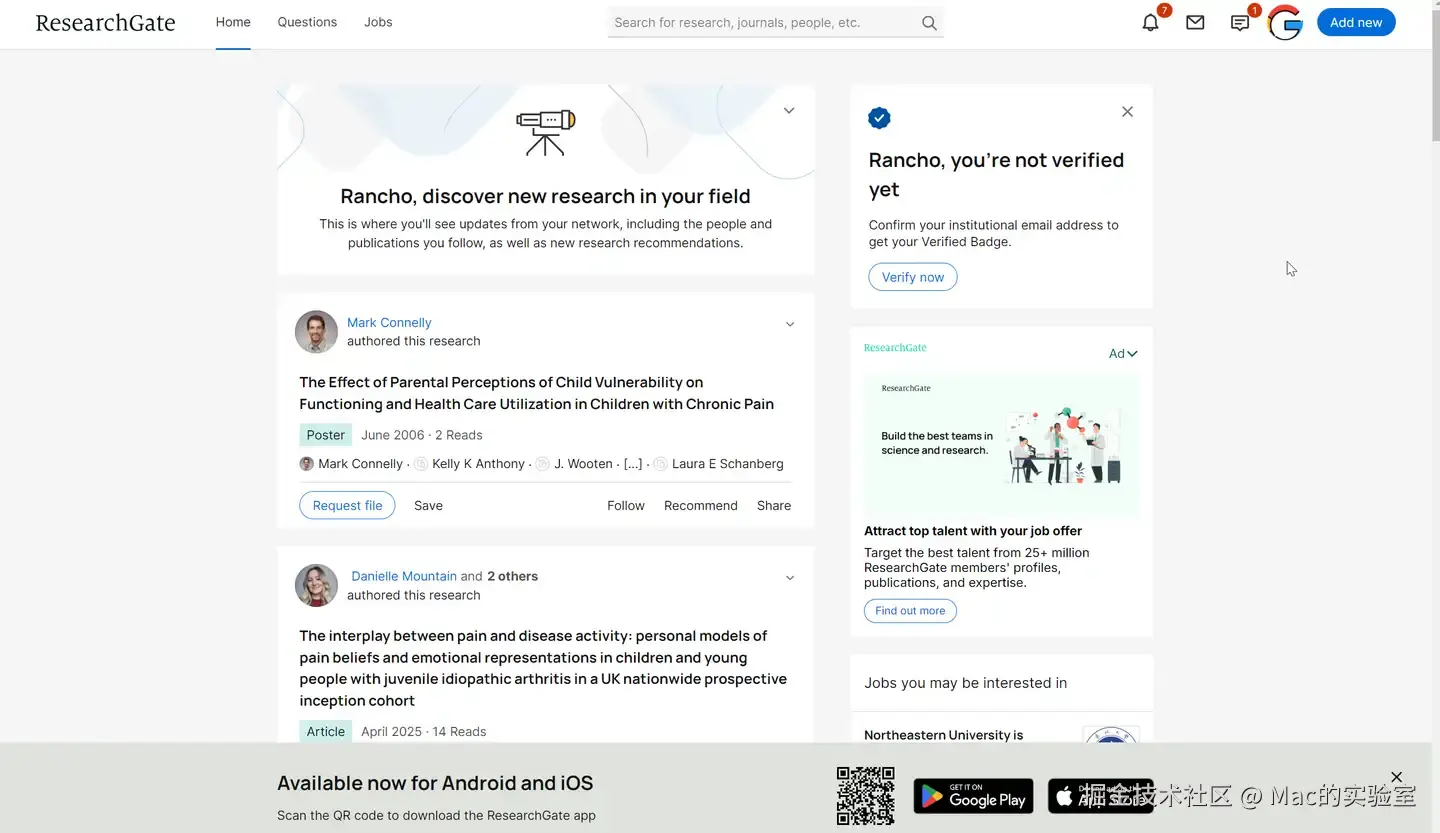Open the Danielle Mountain author link

point(404,576)
